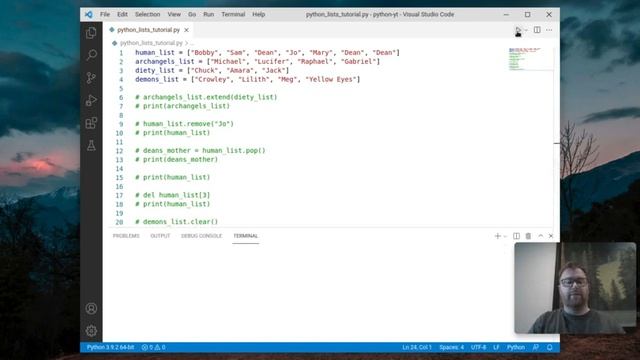Screen dimensions: 640x360
Task: Open the Testing flask view
Action: tap(91, 145)
